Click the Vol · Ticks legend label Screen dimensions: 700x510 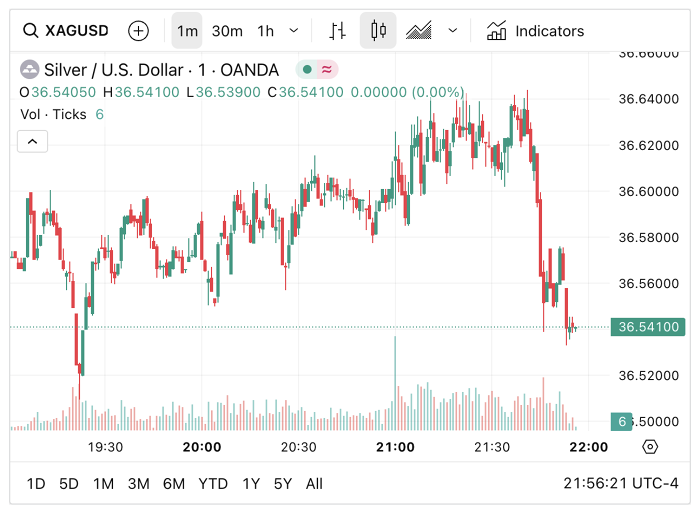pos(53,114)
